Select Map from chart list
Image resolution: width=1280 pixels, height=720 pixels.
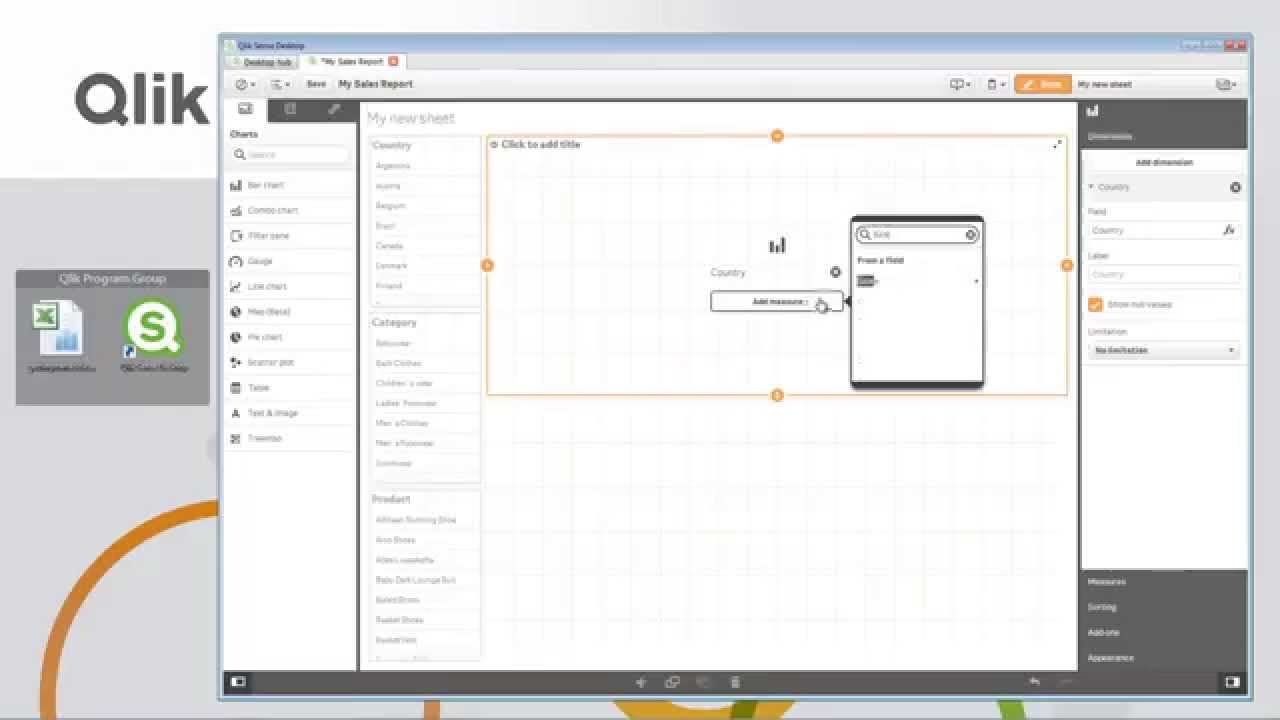tap(290, 312)
